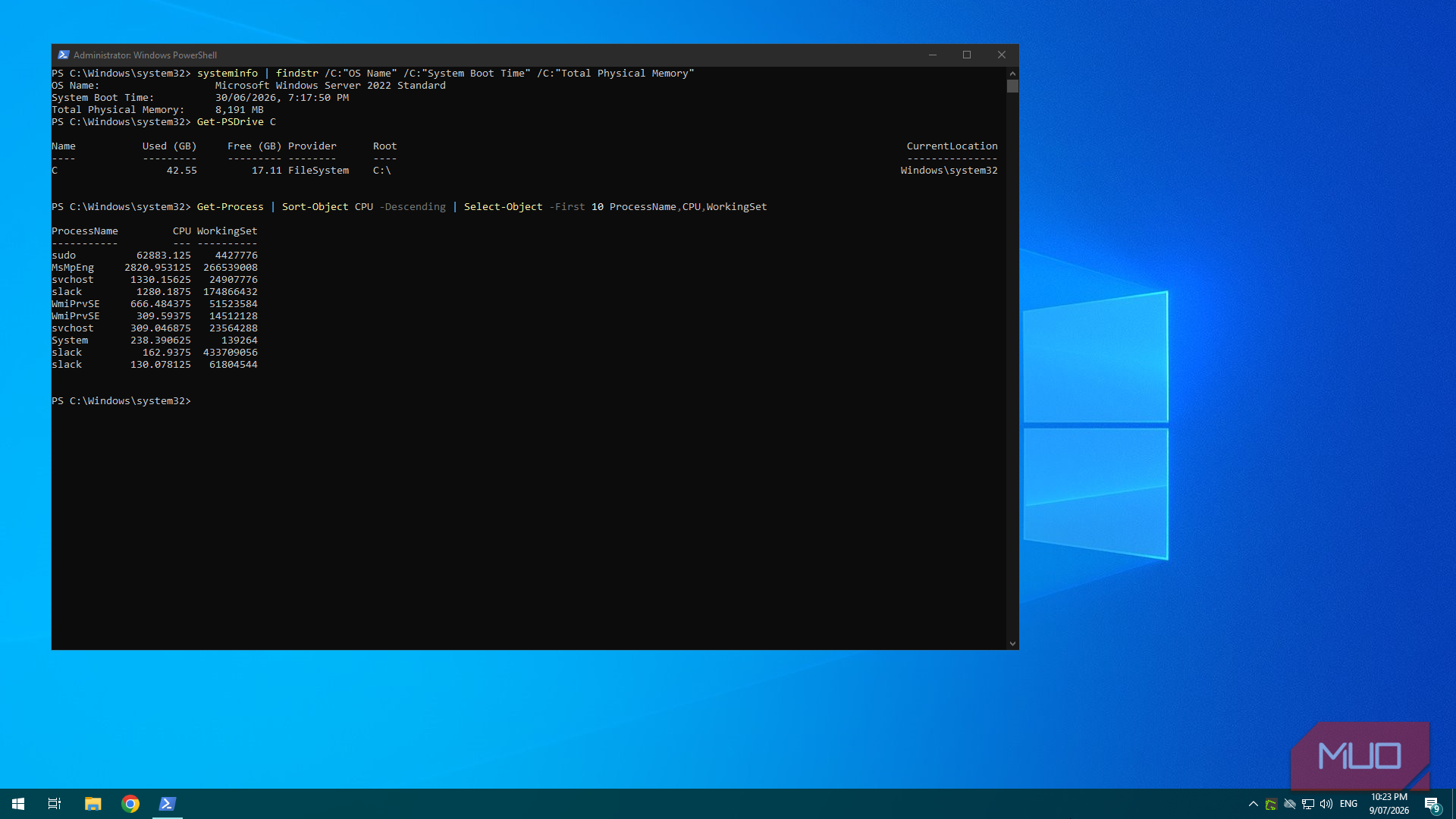This screenshot has height=819, width=1456.
Task: Click the PowerShell vertical scrollbar thumb
Action: tap(1012, 86)
